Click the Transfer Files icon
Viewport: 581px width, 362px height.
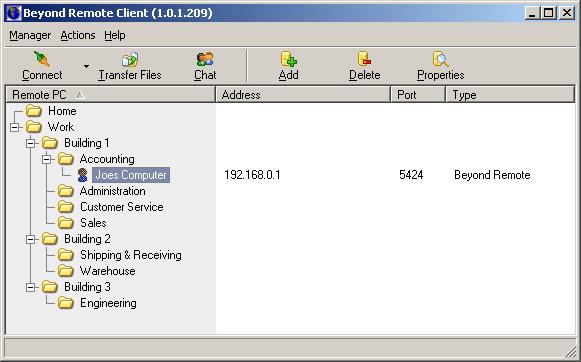tap(130, 60)
